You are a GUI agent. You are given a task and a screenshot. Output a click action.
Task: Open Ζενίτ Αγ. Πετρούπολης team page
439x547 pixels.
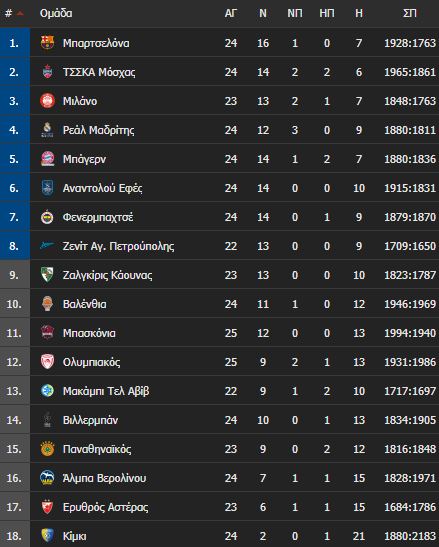pos(118,246)
